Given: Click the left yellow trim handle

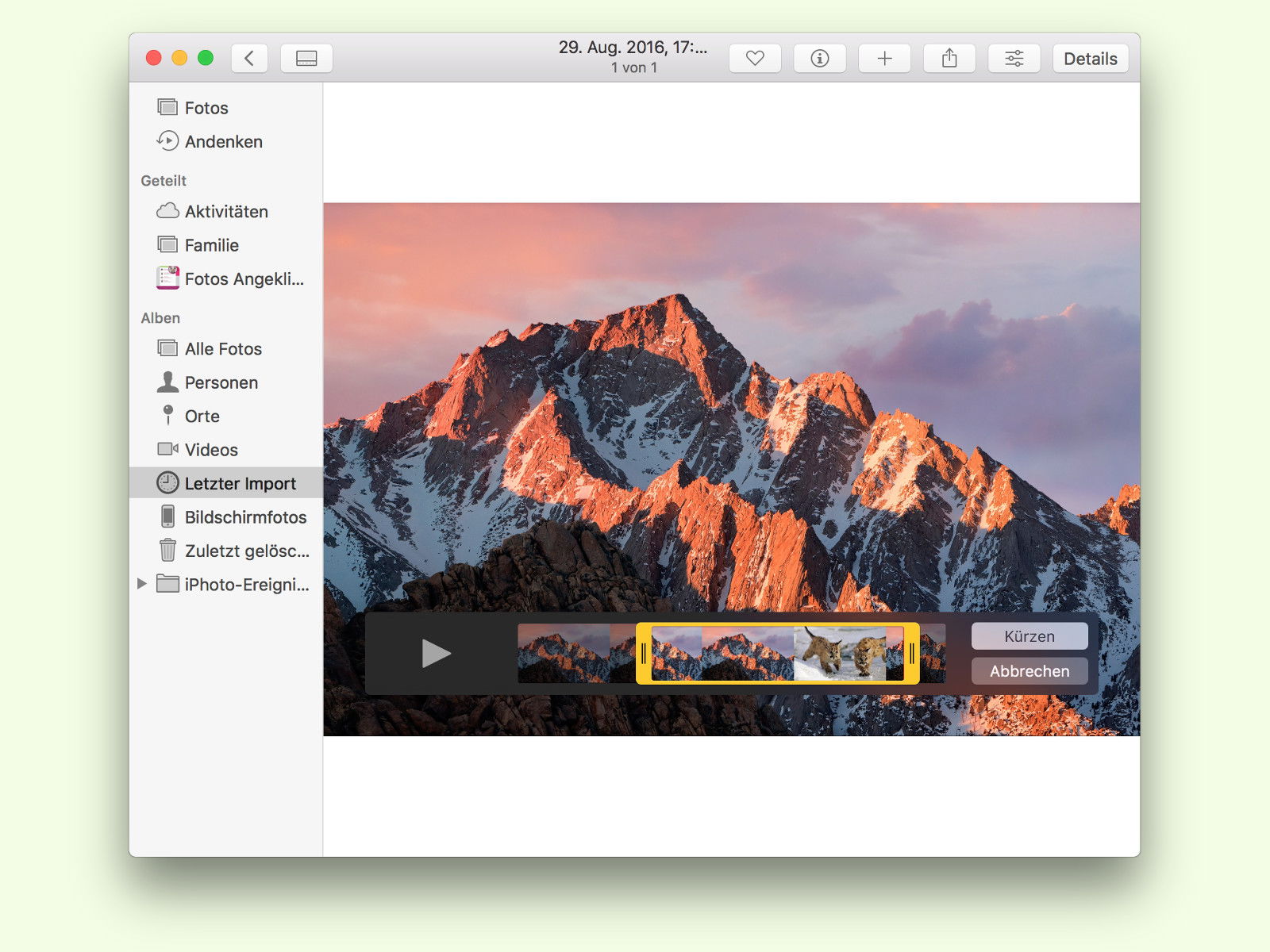Looking at the screenshot, I should pos(644,654).
